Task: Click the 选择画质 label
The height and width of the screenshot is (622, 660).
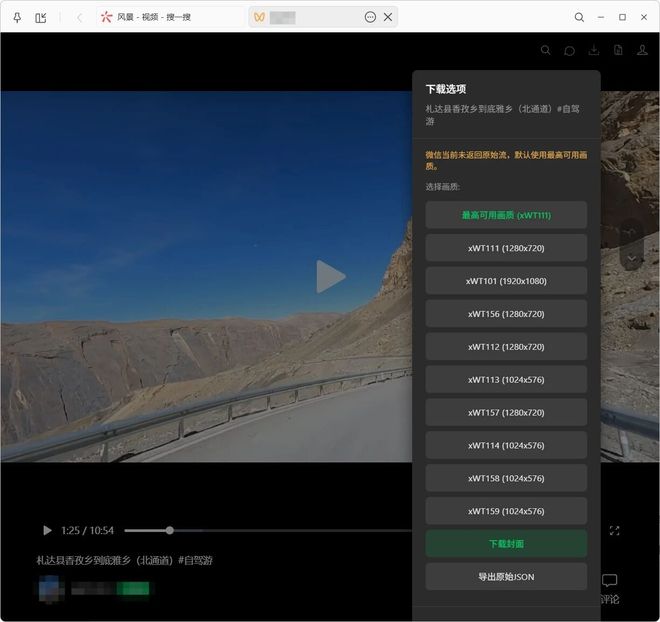Action: 442,187
